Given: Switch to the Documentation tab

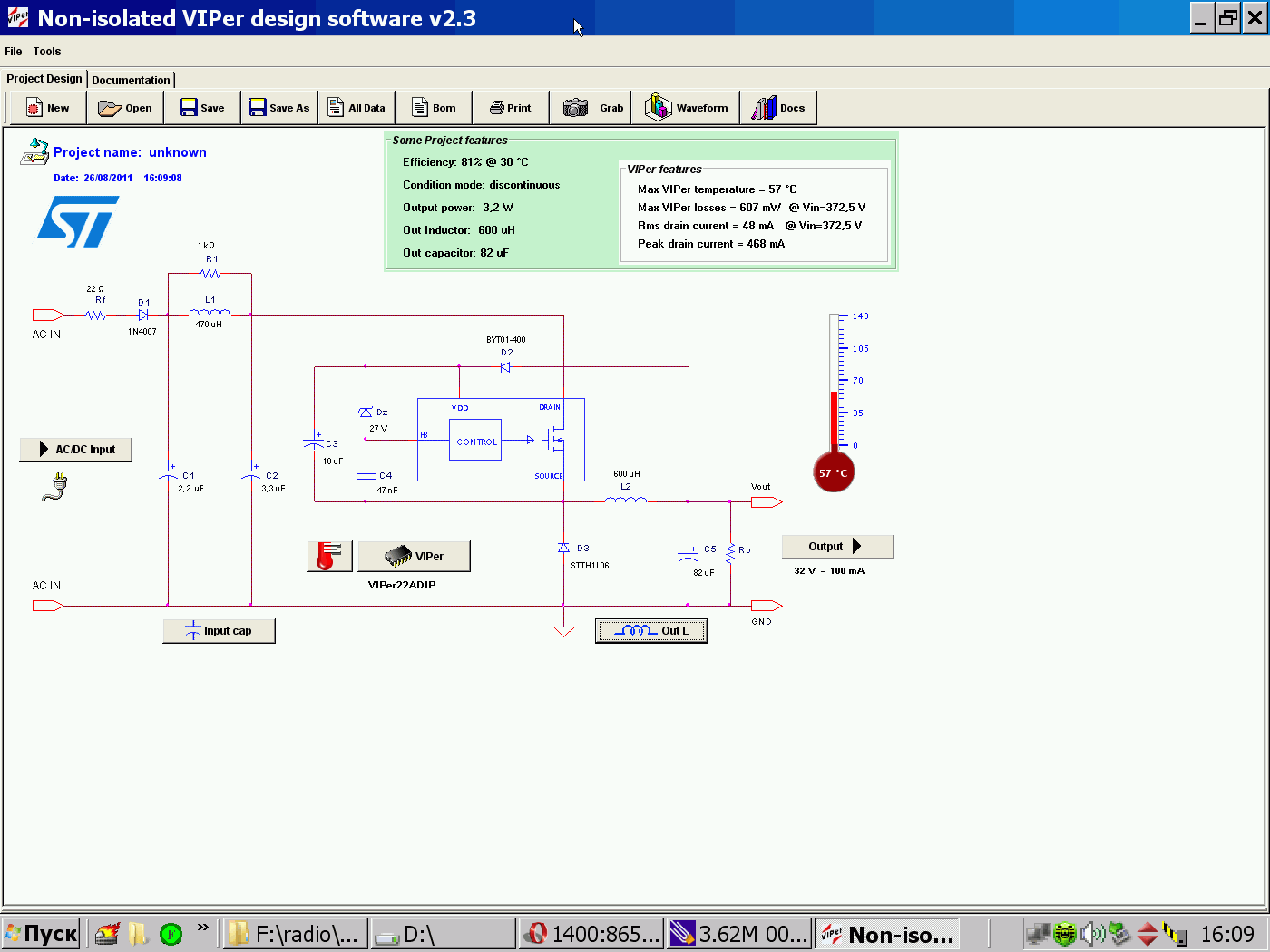Looking at the screenshot, I should click(x=131, y=80).
